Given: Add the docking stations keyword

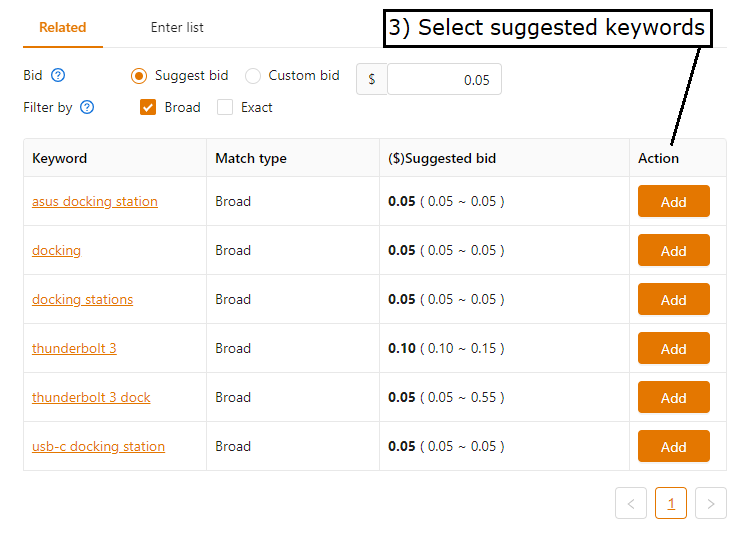Looking at the screenshot, I should [674, 299].
